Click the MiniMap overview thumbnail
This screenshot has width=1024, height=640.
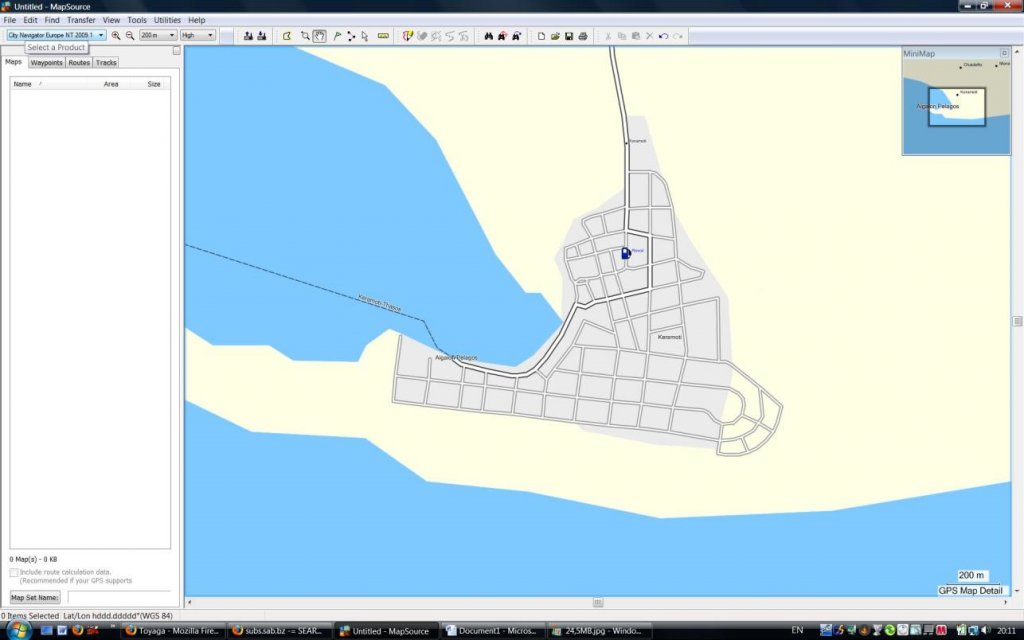tap(956, 107)
